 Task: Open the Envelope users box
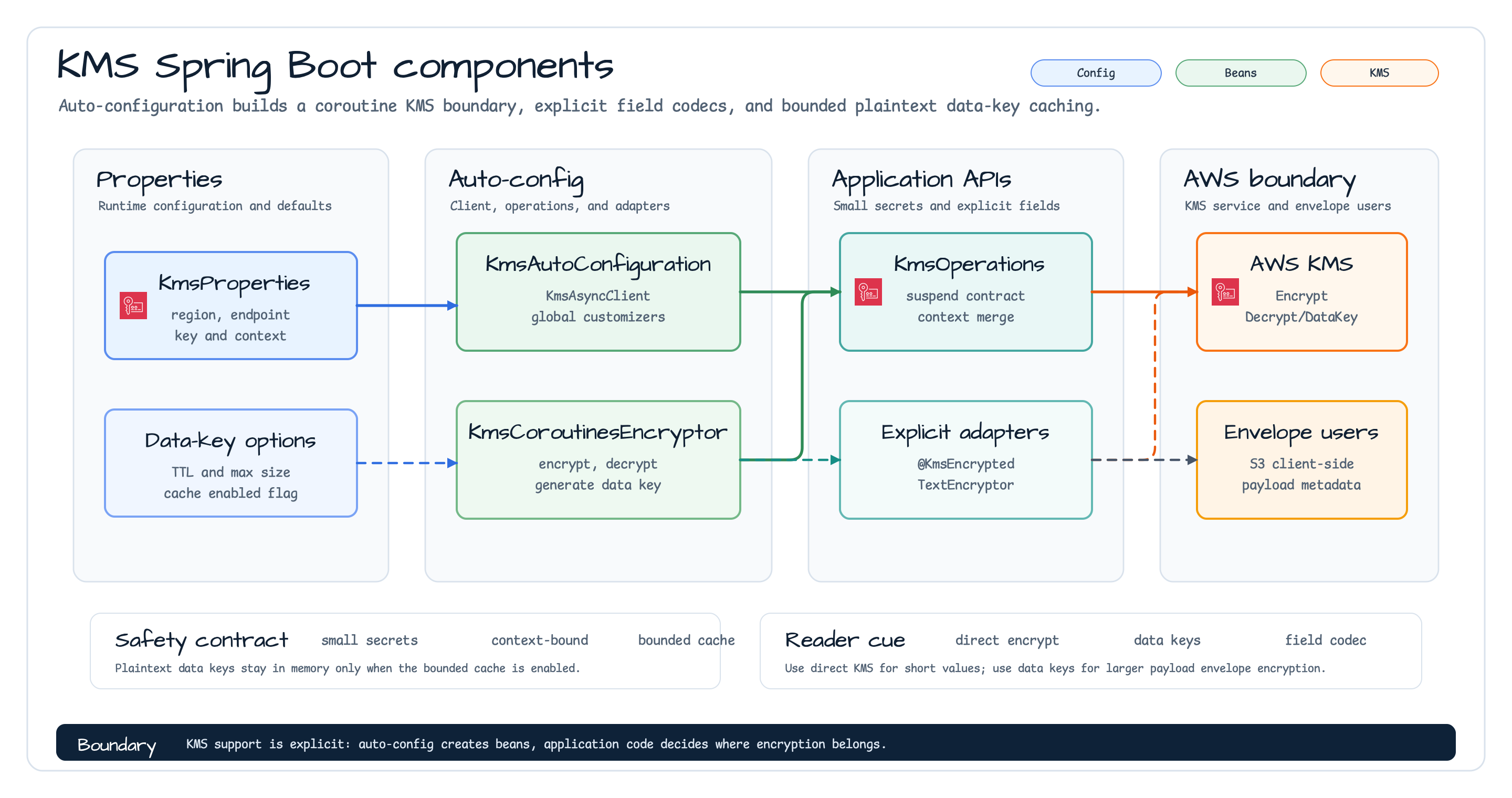1301,460
